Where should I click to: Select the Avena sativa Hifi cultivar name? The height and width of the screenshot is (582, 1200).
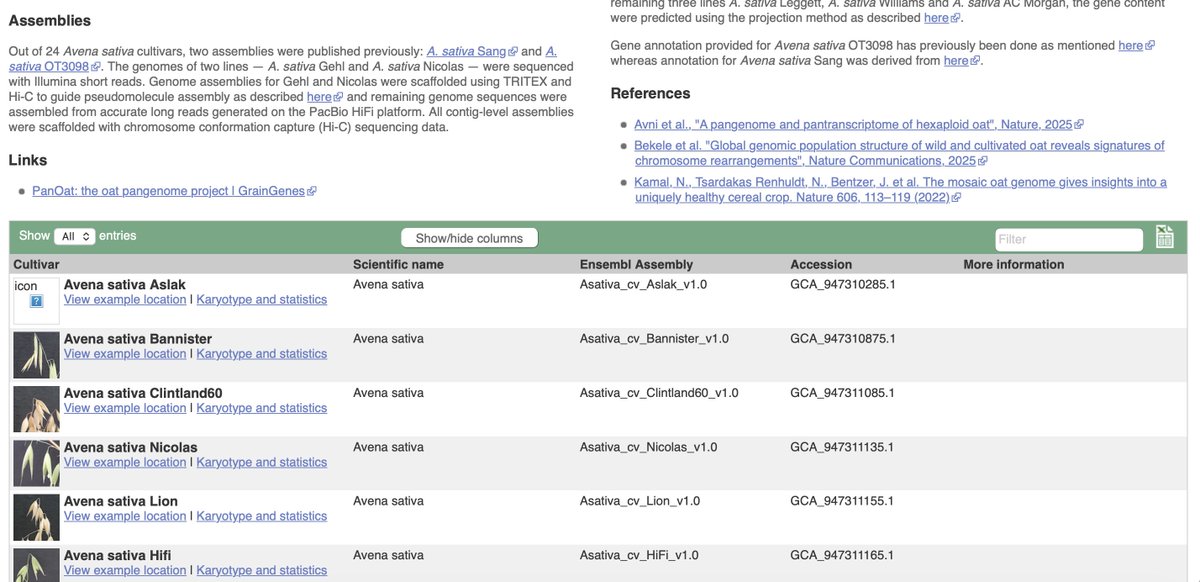(x=119, y=555)
